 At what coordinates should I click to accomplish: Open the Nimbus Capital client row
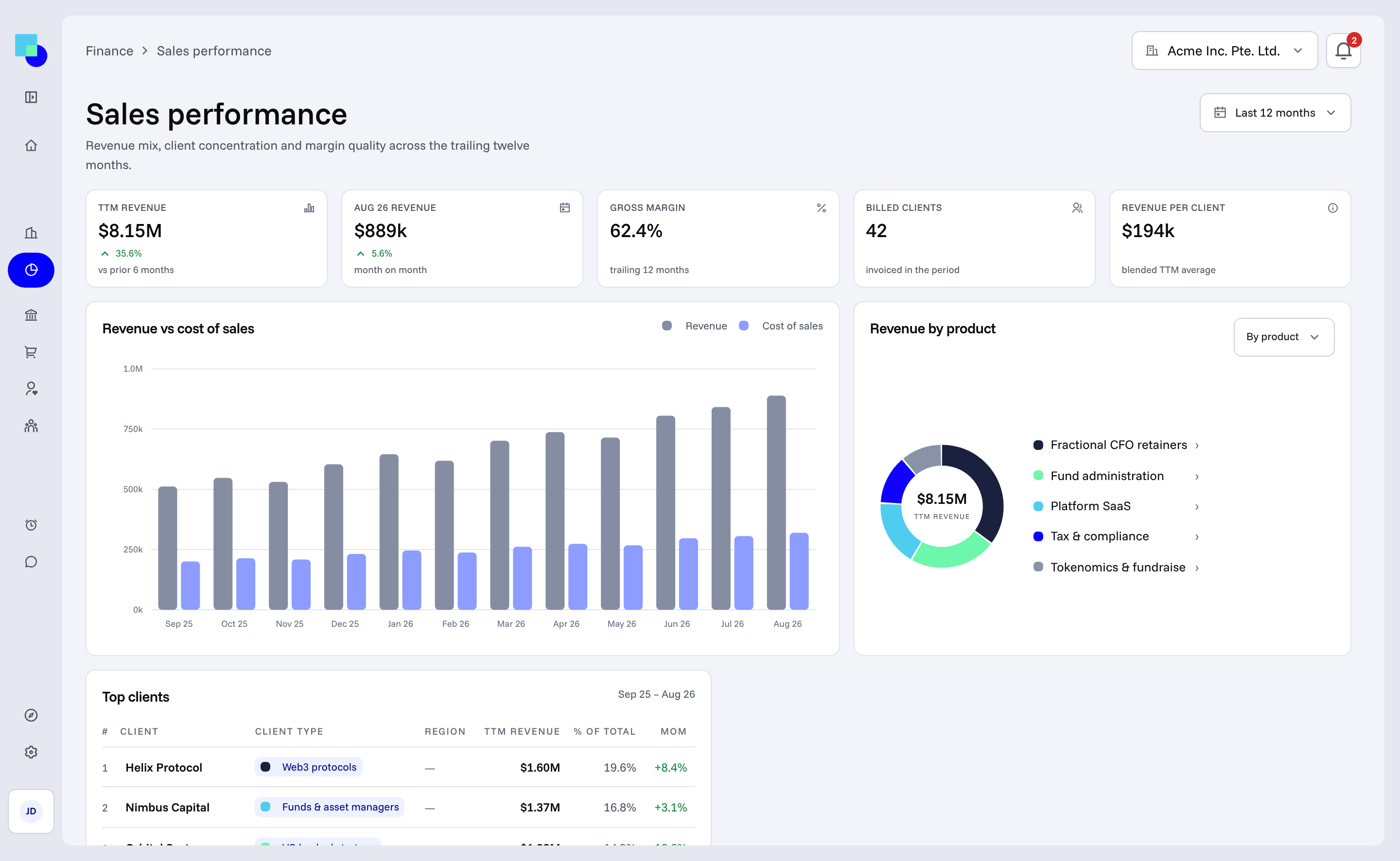click(x=398, y=807)
